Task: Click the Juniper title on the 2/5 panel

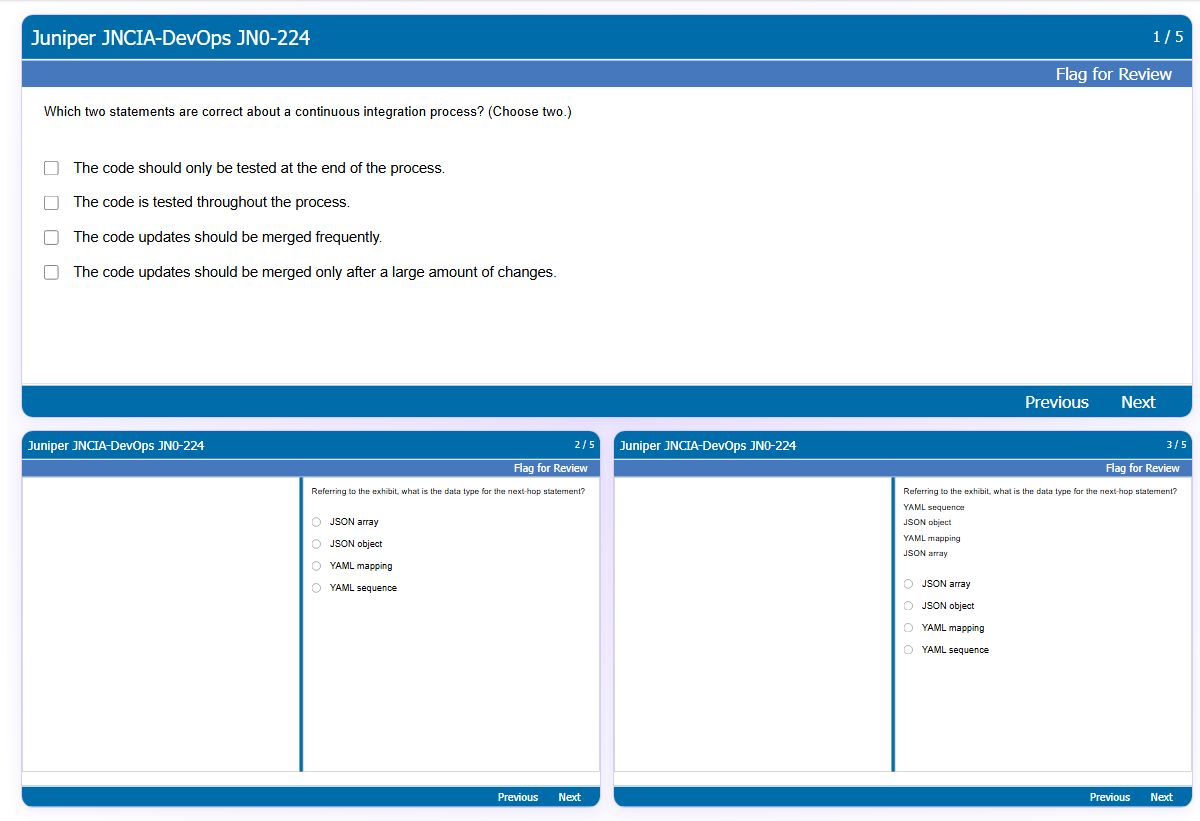Action: click(116, 446)
